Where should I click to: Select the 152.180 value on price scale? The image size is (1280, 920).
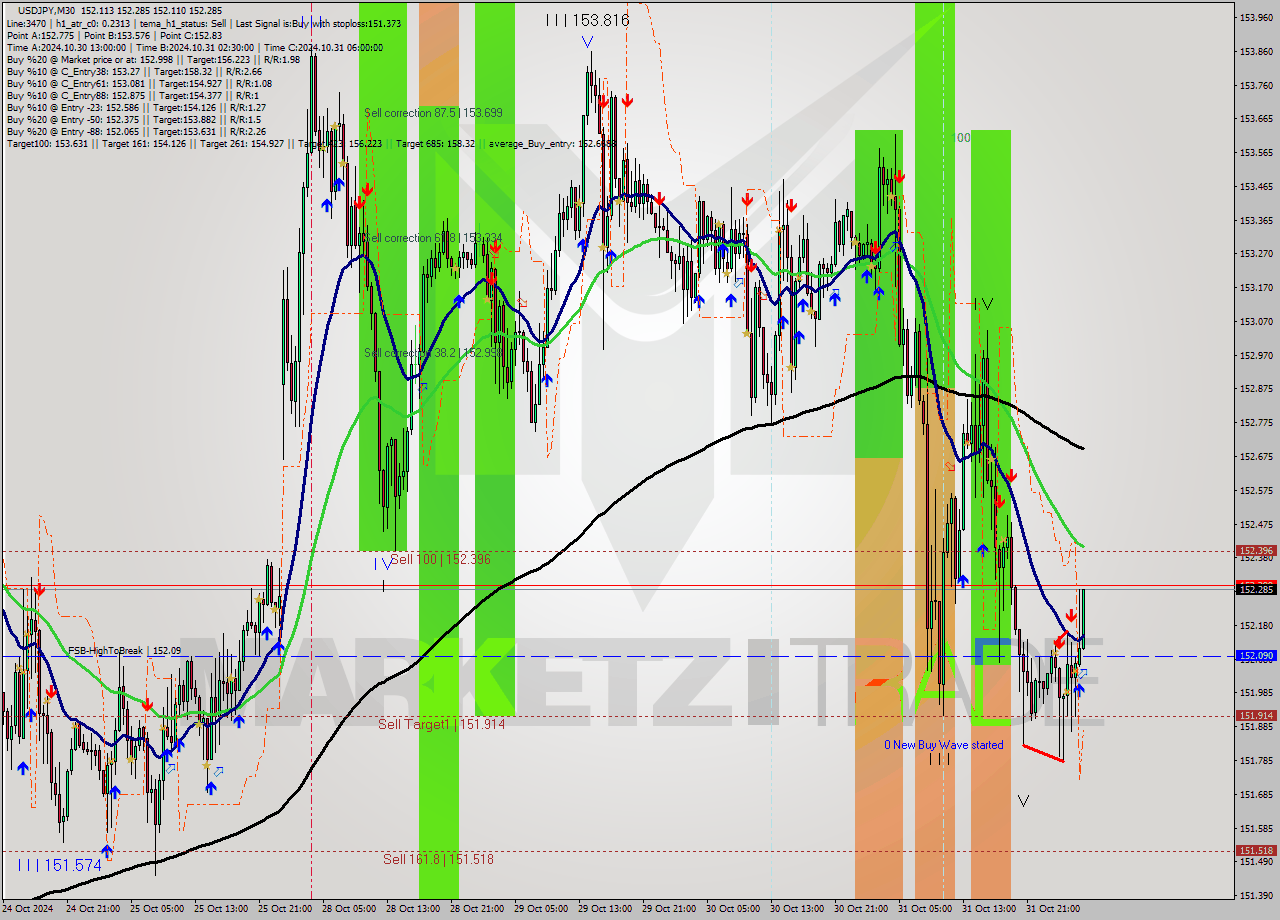(1256, 625)
